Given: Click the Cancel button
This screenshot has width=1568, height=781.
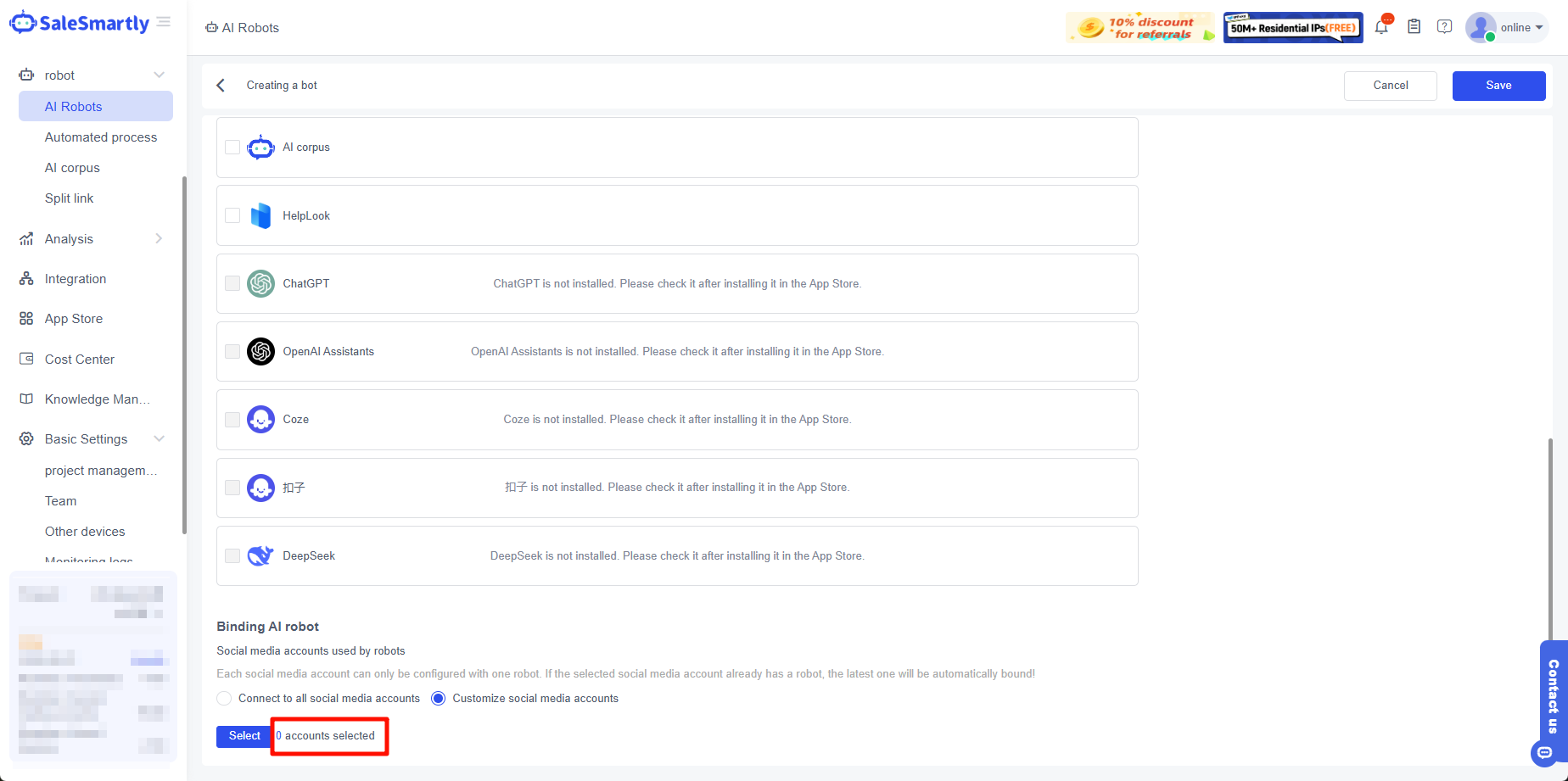Looking at the screenshot, I should coord(1390,86).
